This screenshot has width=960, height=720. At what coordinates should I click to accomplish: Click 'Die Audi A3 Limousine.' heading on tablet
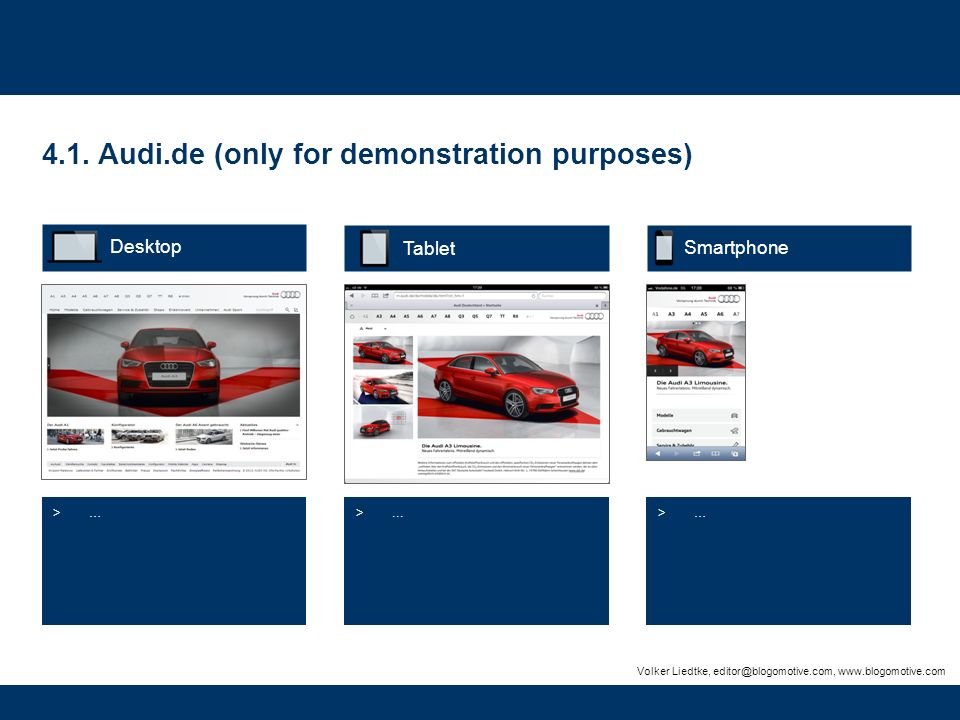pos(452,446)
